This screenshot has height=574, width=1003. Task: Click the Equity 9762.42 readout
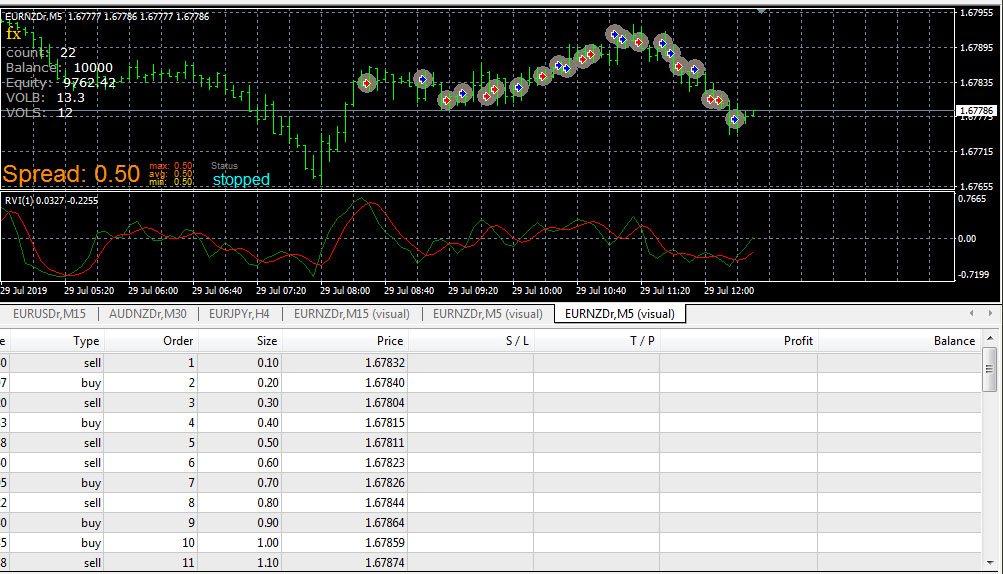61,83
